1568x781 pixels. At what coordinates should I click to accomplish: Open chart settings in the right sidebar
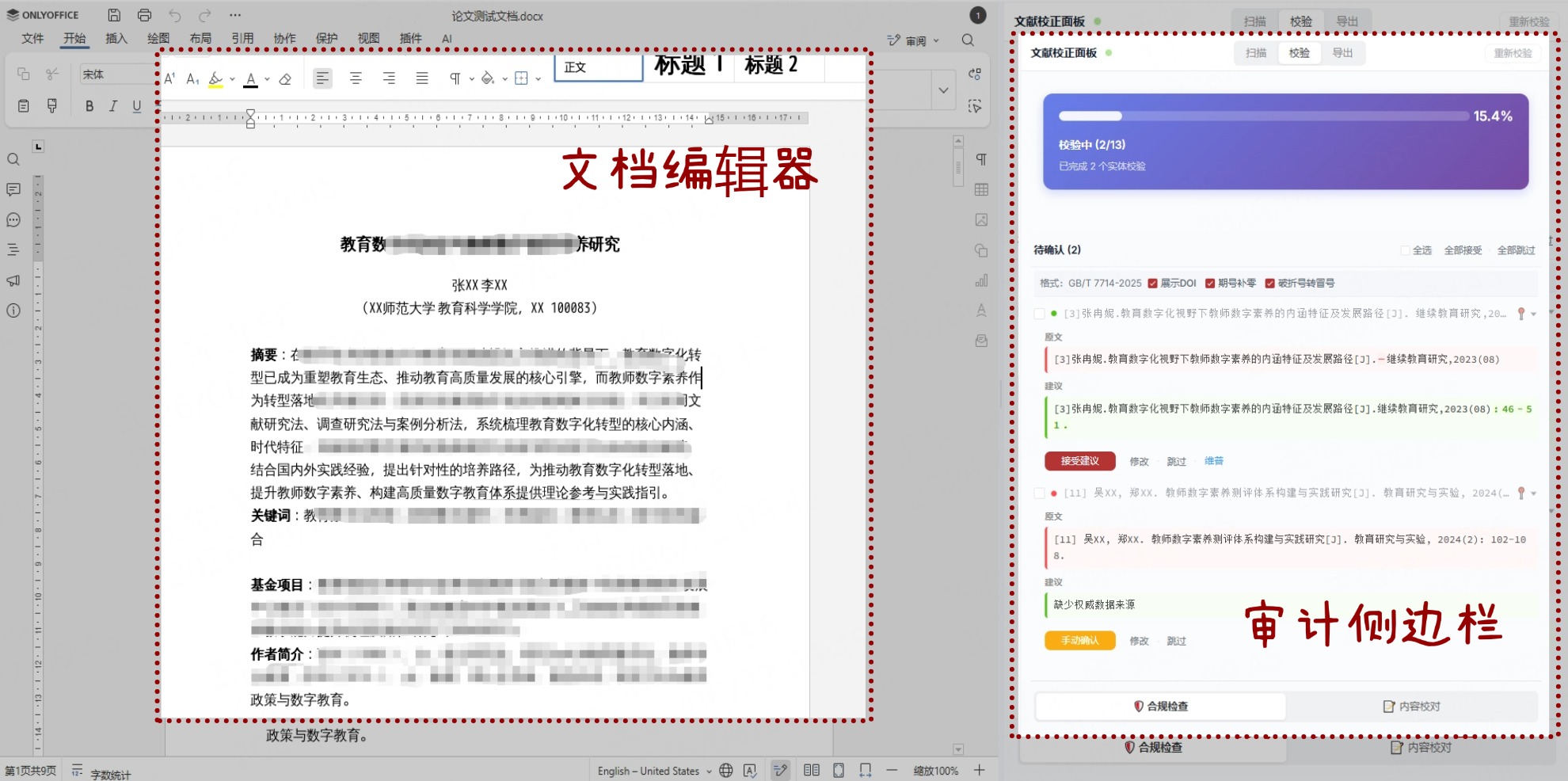pyautogui.click(x=982, y=280)
